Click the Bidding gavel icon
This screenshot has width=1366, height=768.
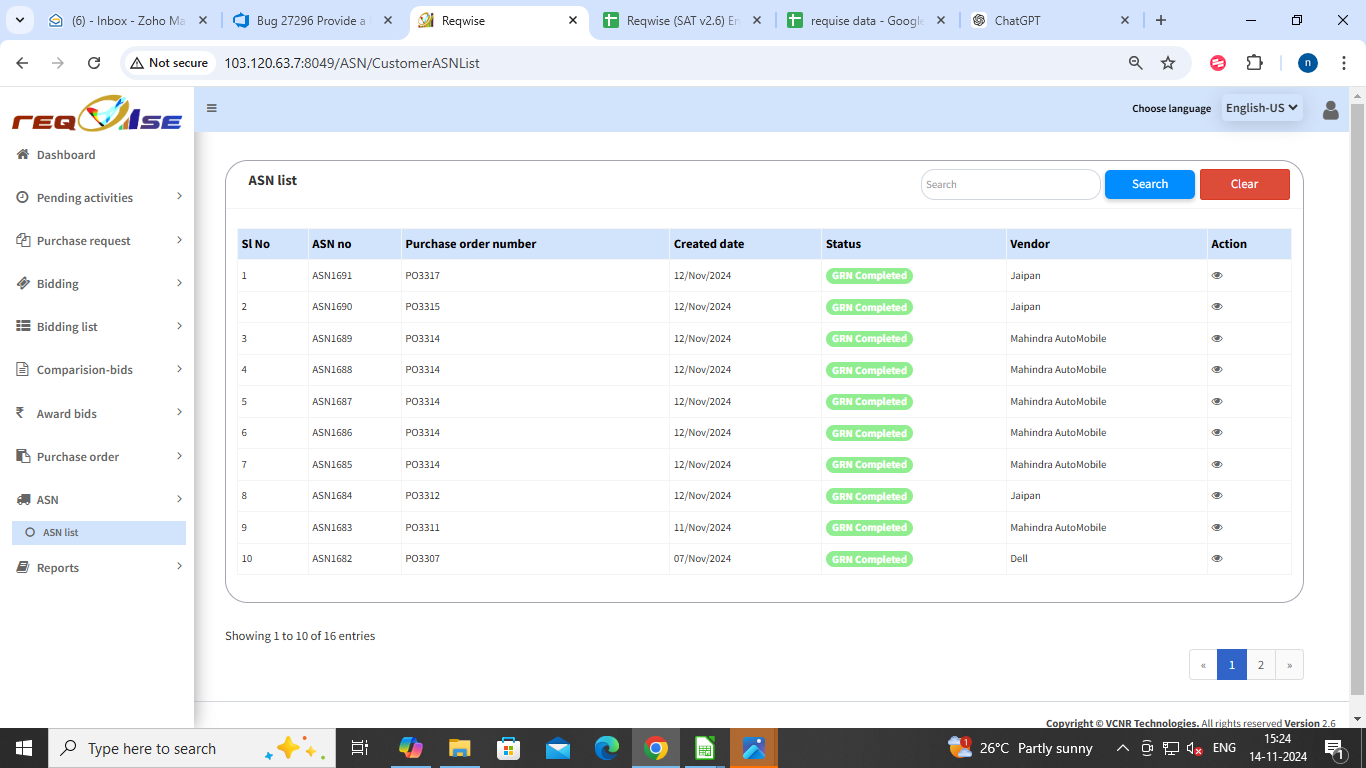coord(22,283)
